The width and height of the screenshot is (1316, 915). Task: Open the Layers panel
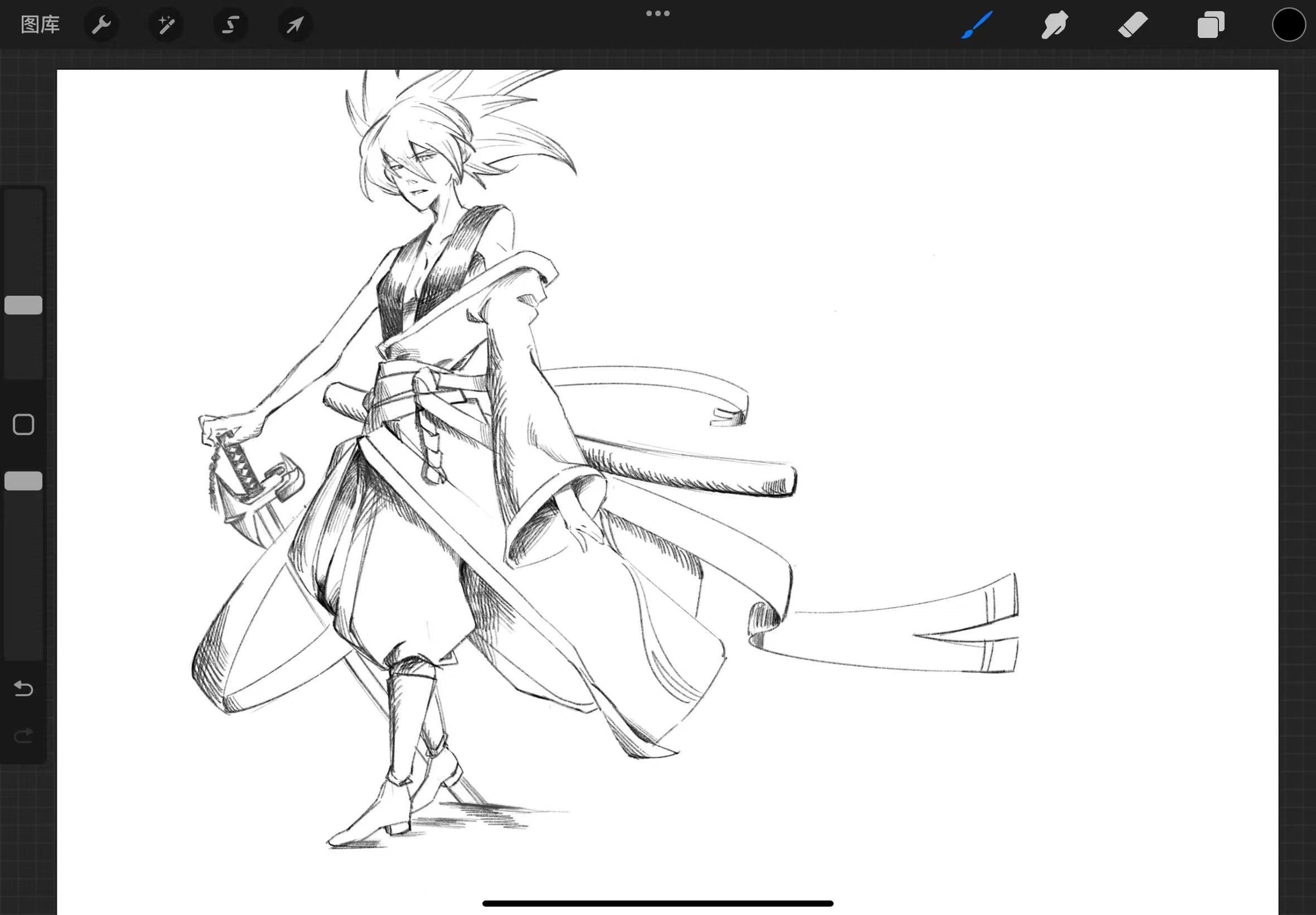pos(1211,25)
